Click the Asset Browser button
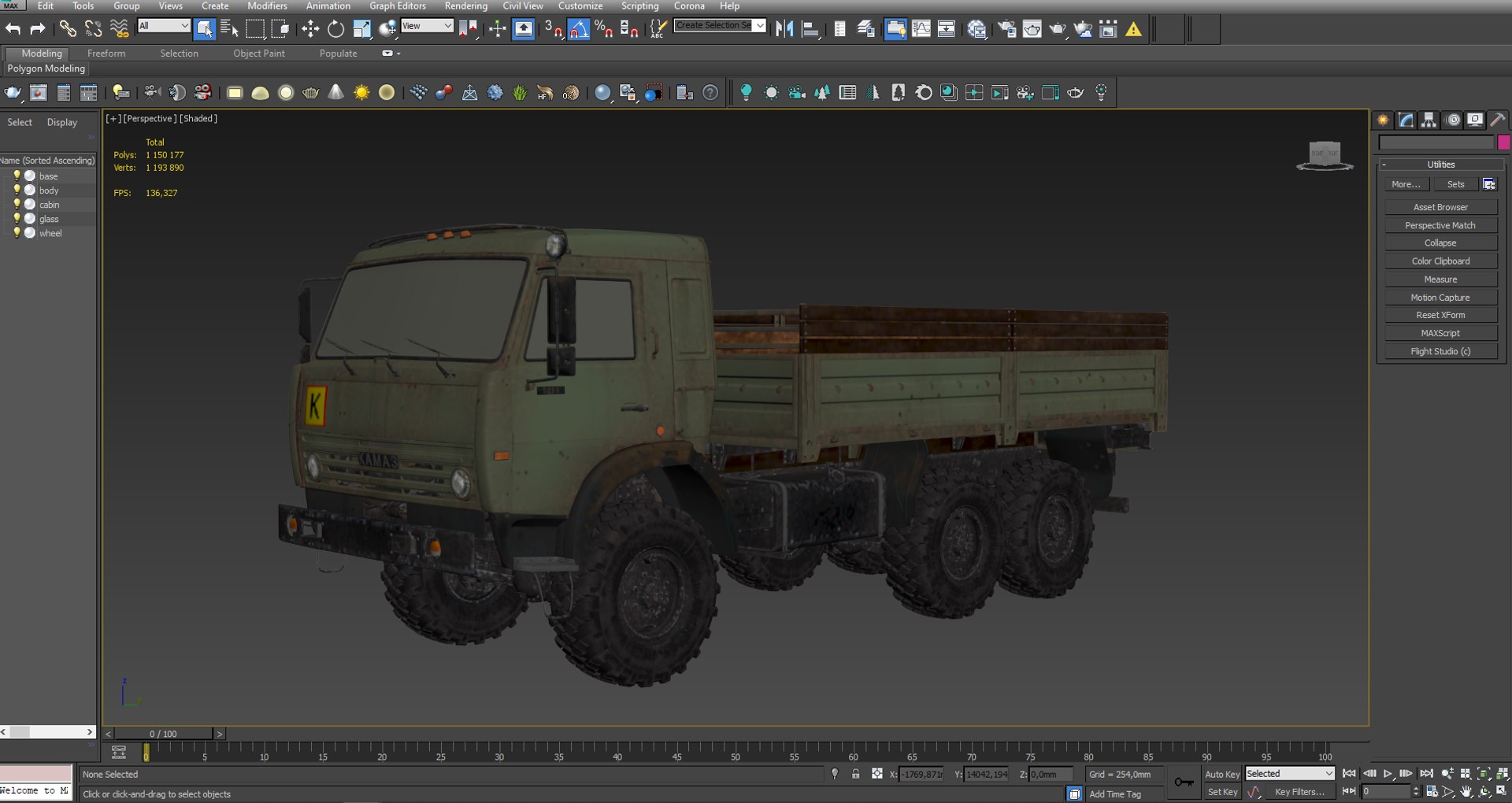Screen dimensions: 1512x803 pos(1440,207)
